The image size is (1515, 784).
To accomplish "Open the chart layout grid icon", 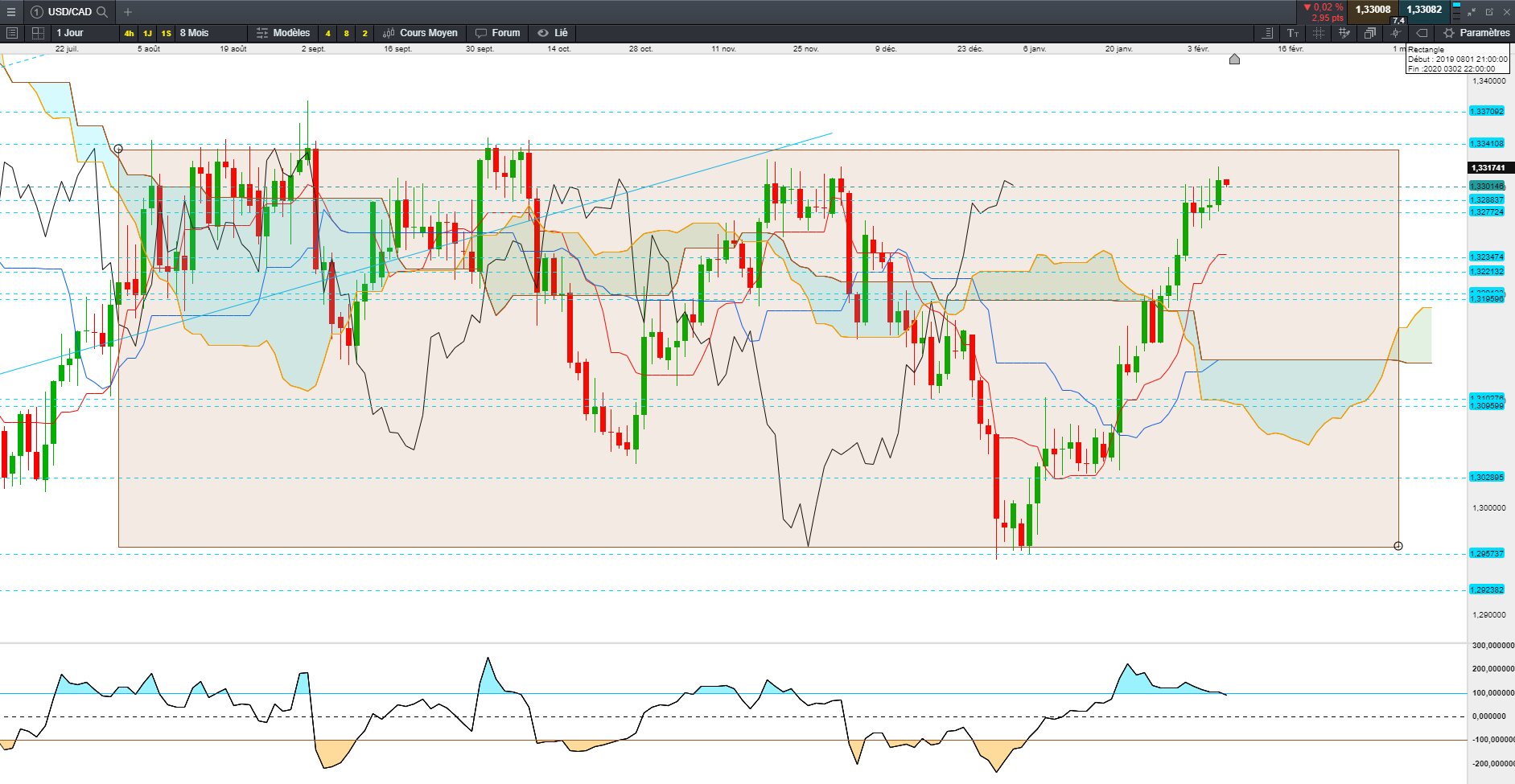I will [38, 33].
